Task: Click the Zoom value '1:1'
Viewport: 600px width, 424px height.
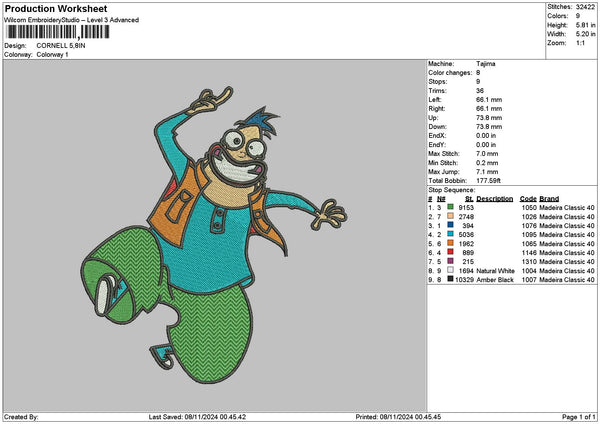Action: (x=580, y=43)
